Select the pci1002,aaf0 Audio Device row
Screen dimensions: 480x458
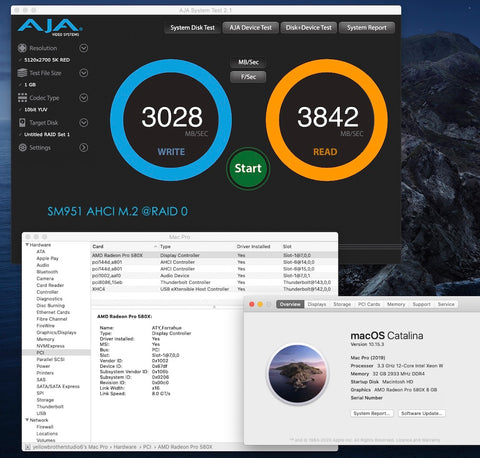(214, 276)
